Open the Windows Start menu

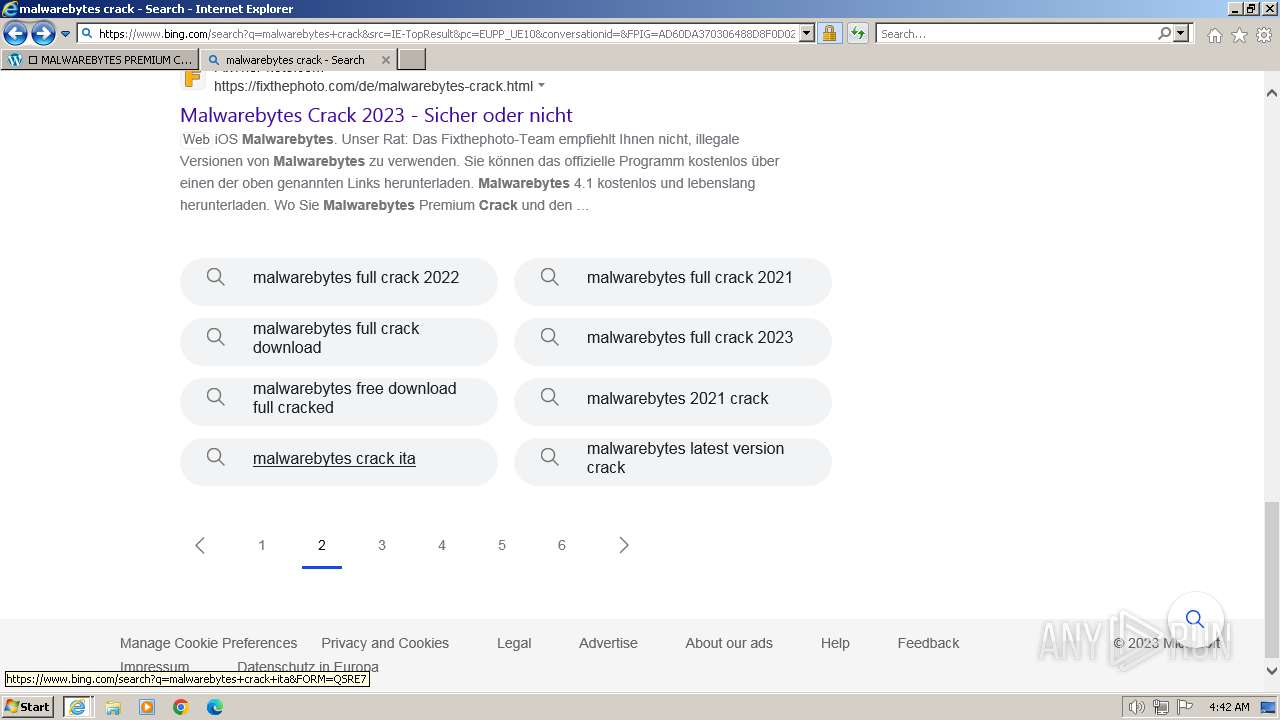[x=28, y=706]
